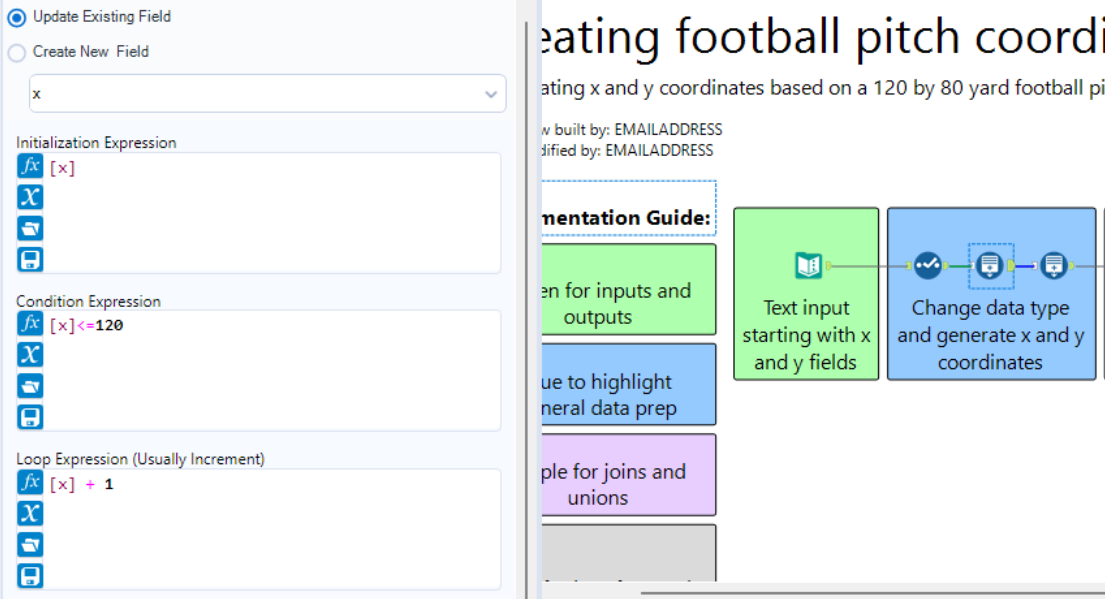Click inside the Condition Expression editor
Viewport: 1105px width, 599px height.
pyautogui.click(x=270, y=370)
